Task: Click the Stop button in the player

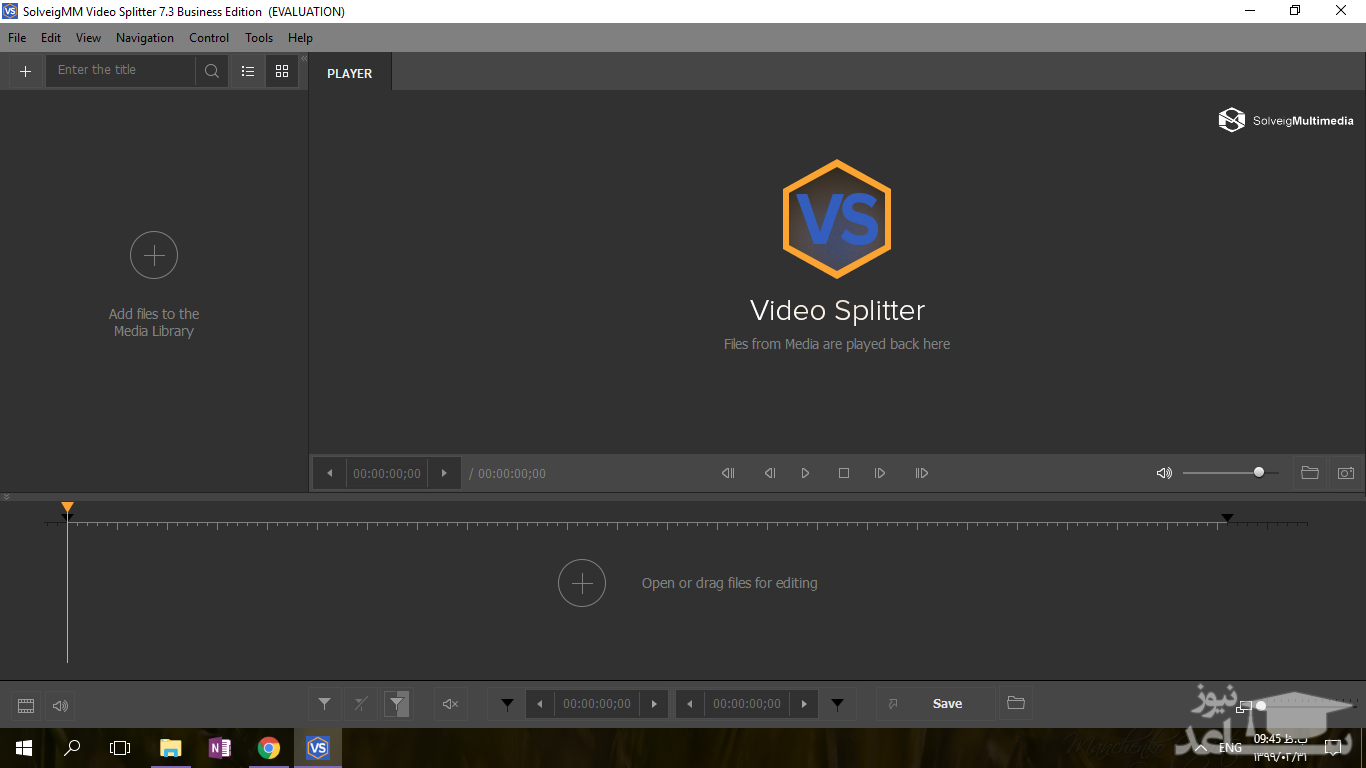Action: (844, 473)
